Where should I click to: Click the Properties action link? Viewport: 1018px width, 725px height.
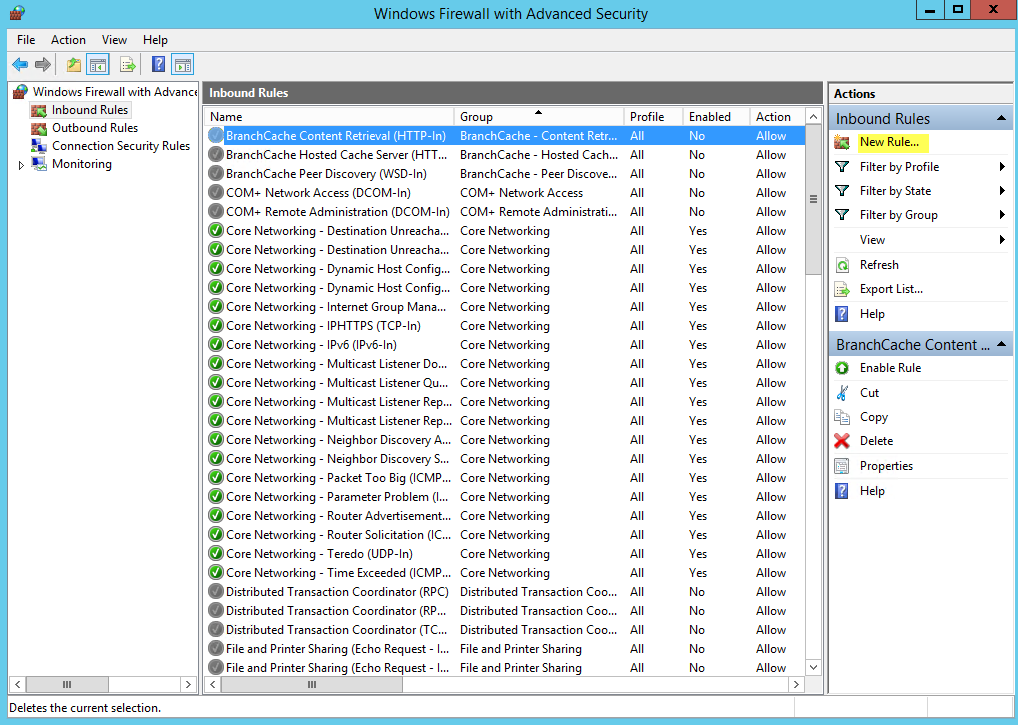[x=886, y=466]
